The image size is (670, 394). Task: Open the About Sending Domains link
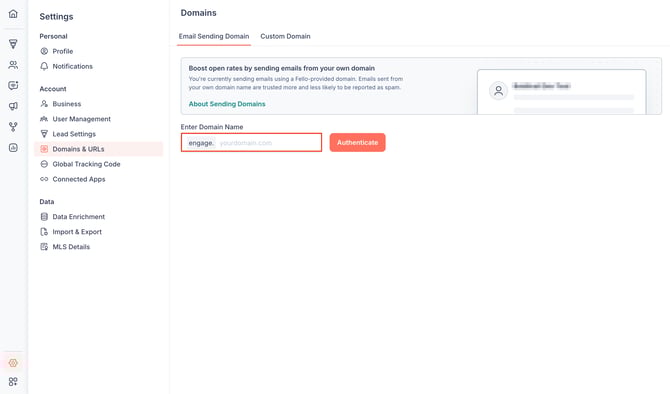click(227, 104)
